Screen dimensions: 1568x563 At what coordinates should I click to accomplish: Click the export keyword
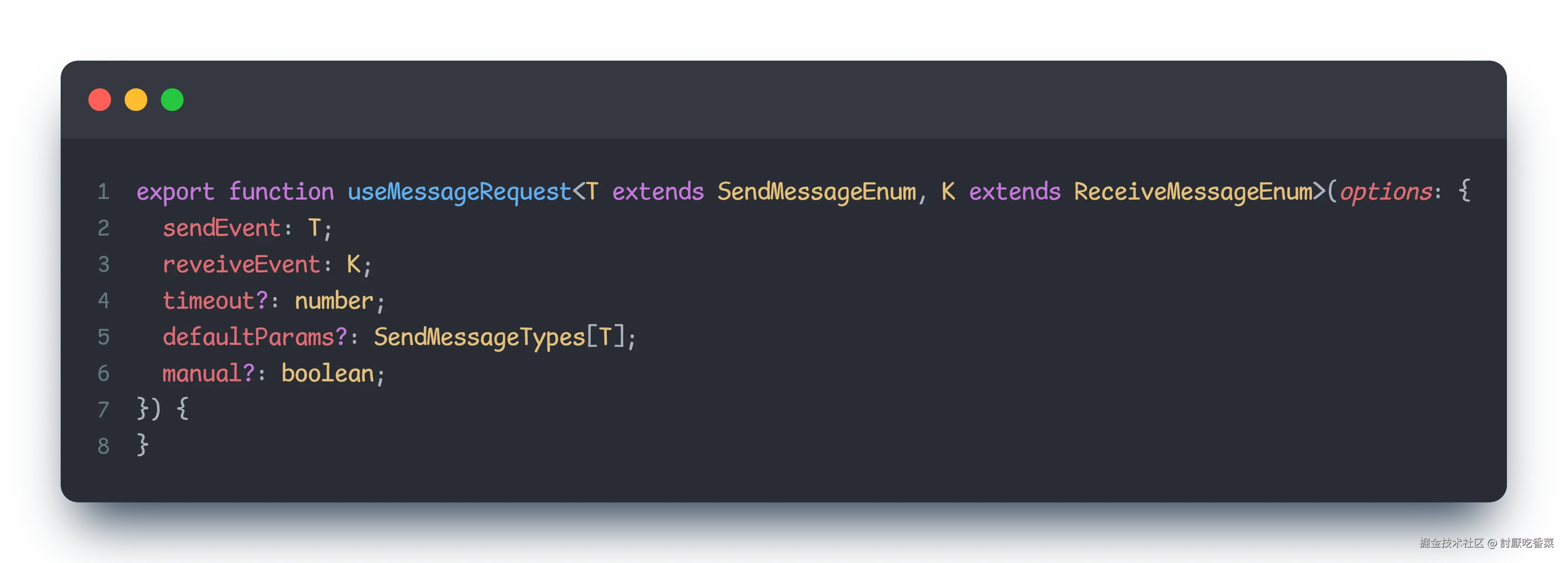(175, 192)
